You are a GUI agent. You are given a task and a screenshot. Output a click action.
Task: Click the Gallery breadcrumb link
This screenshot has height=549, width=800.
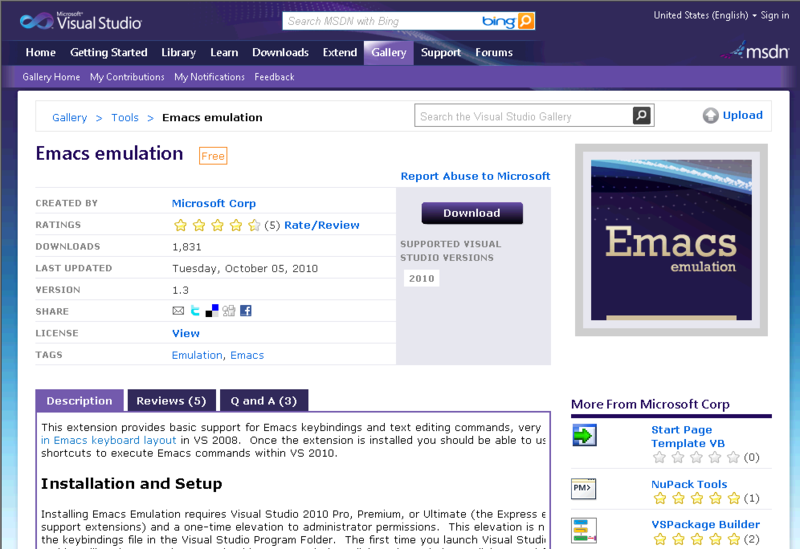tap(69, 118)
